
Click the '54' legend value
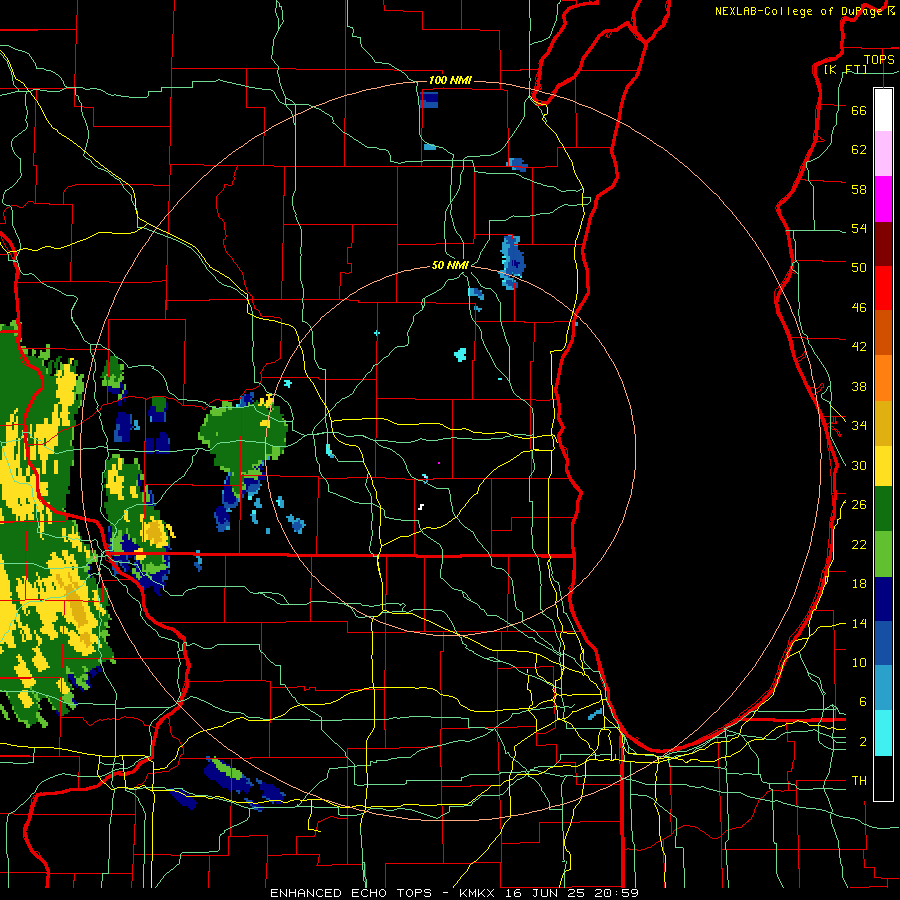(x=859, y=228)
